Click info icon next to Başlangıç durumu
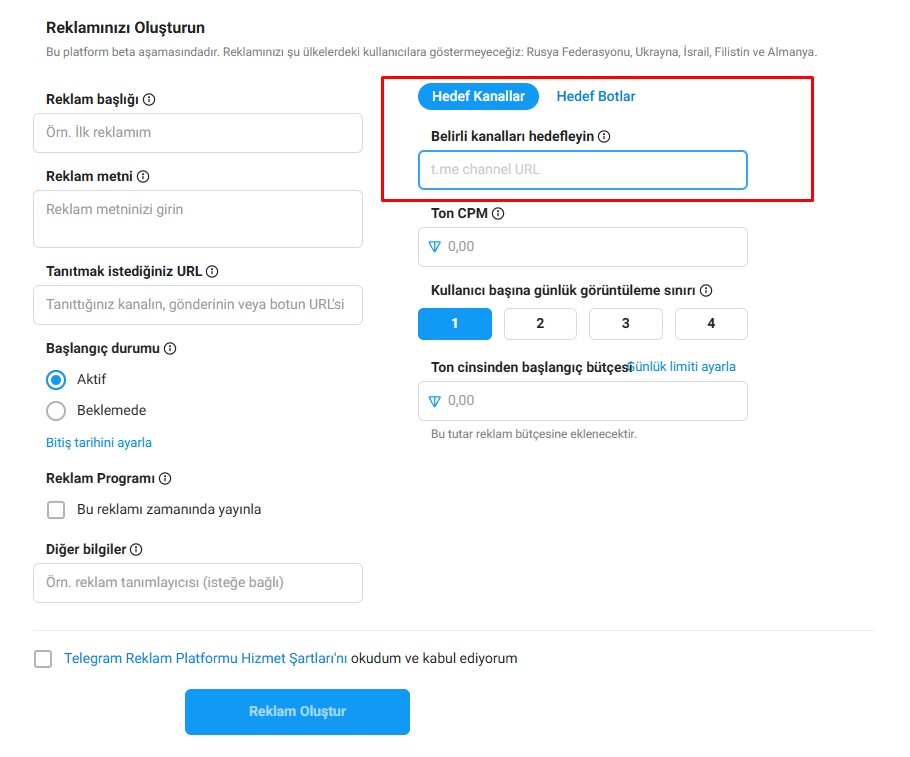 point(170,348)
